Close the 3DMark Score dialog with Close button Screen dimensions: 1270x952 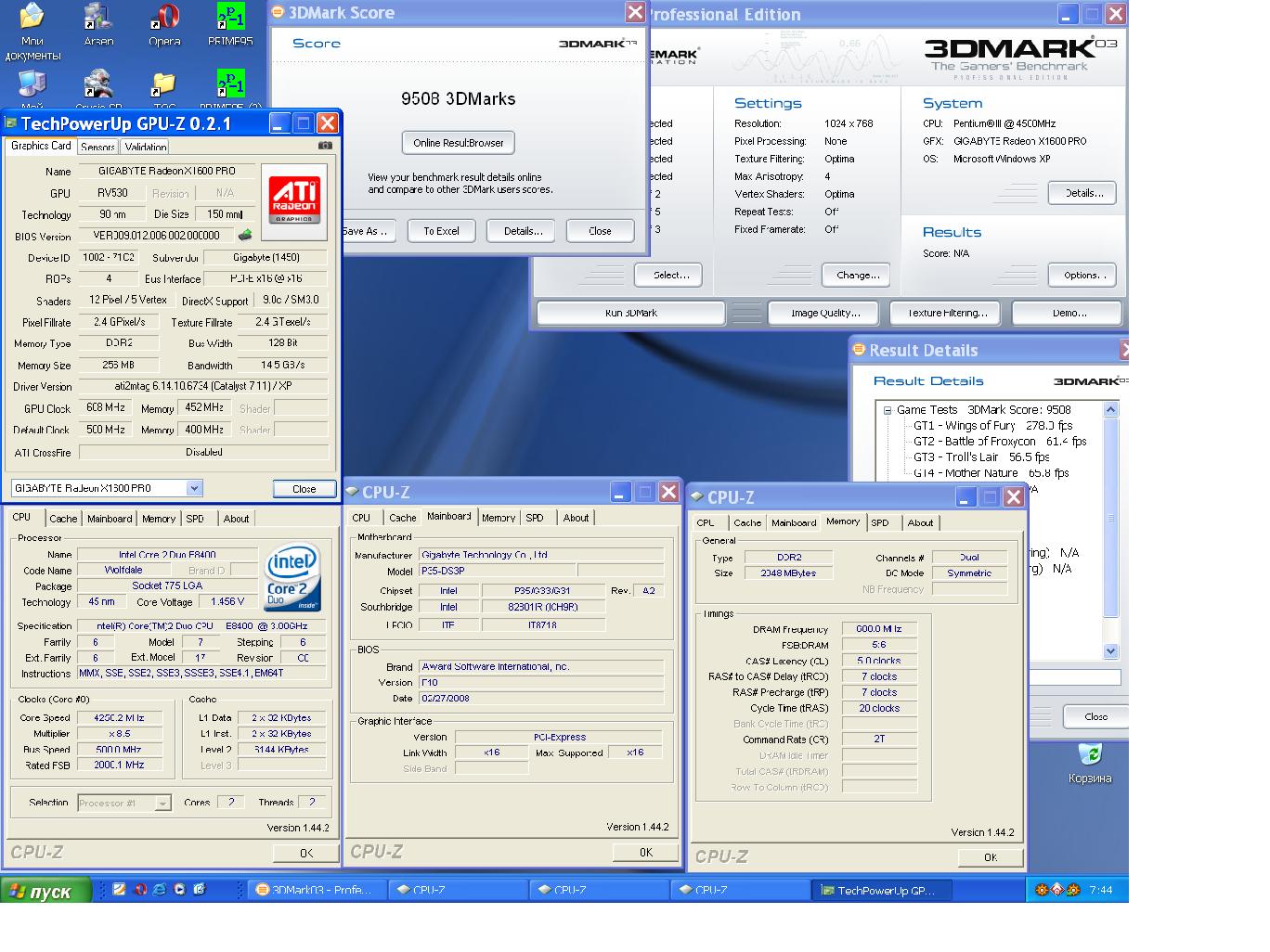(x=600, y=231)
